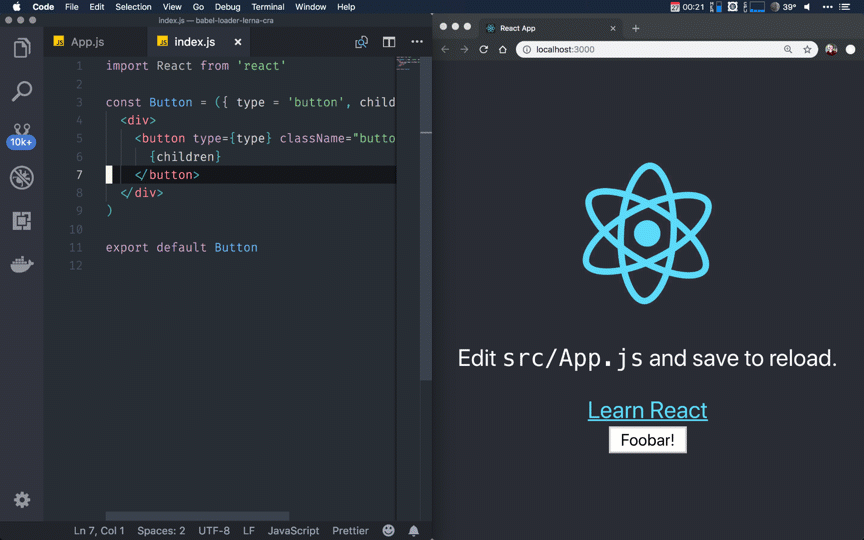Close the index.js editor tab
The width and height of the screenshot is (864, 540).
tap(238, 42)
